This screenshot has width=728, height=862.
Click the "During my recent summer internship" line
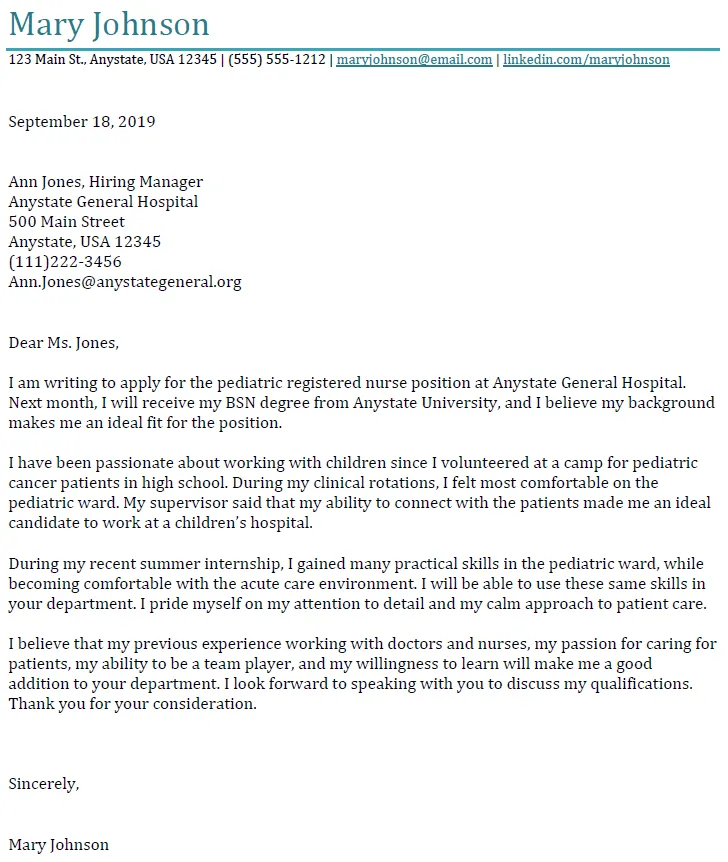(x=150, y=564)
